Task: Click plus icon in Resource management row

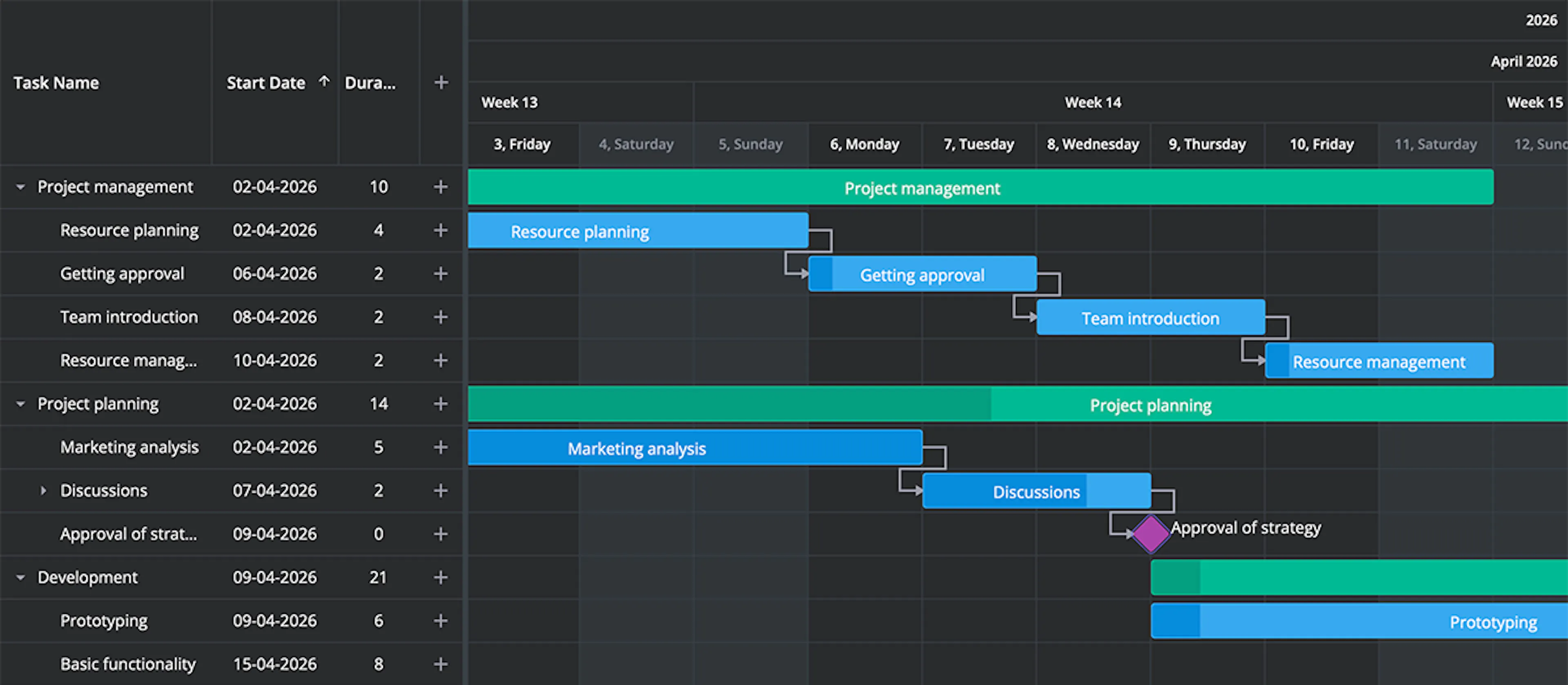Action: click(441, 360)
